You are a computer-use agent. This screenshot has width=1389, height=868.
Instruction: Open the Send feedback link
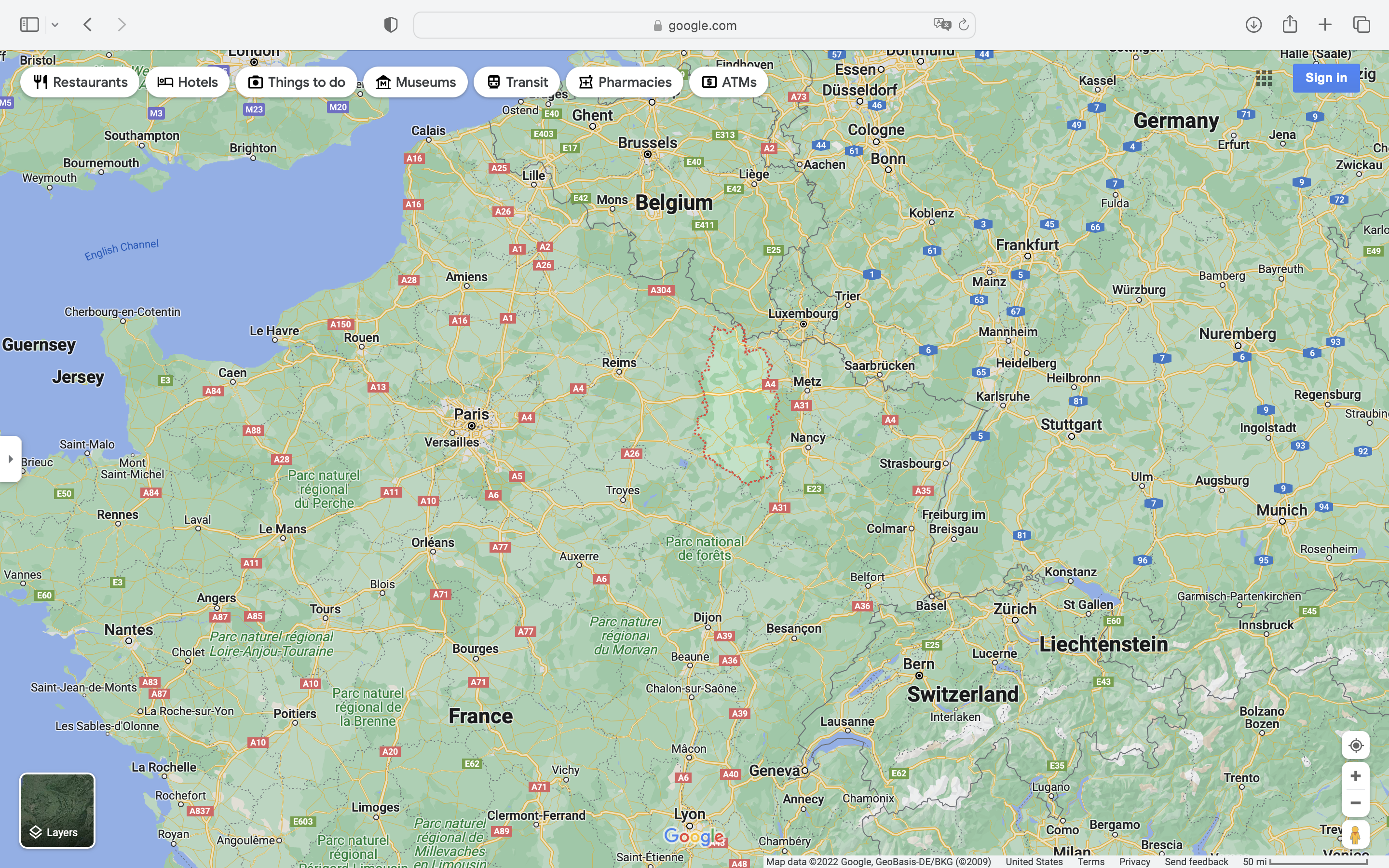(x=1196, y=862)
